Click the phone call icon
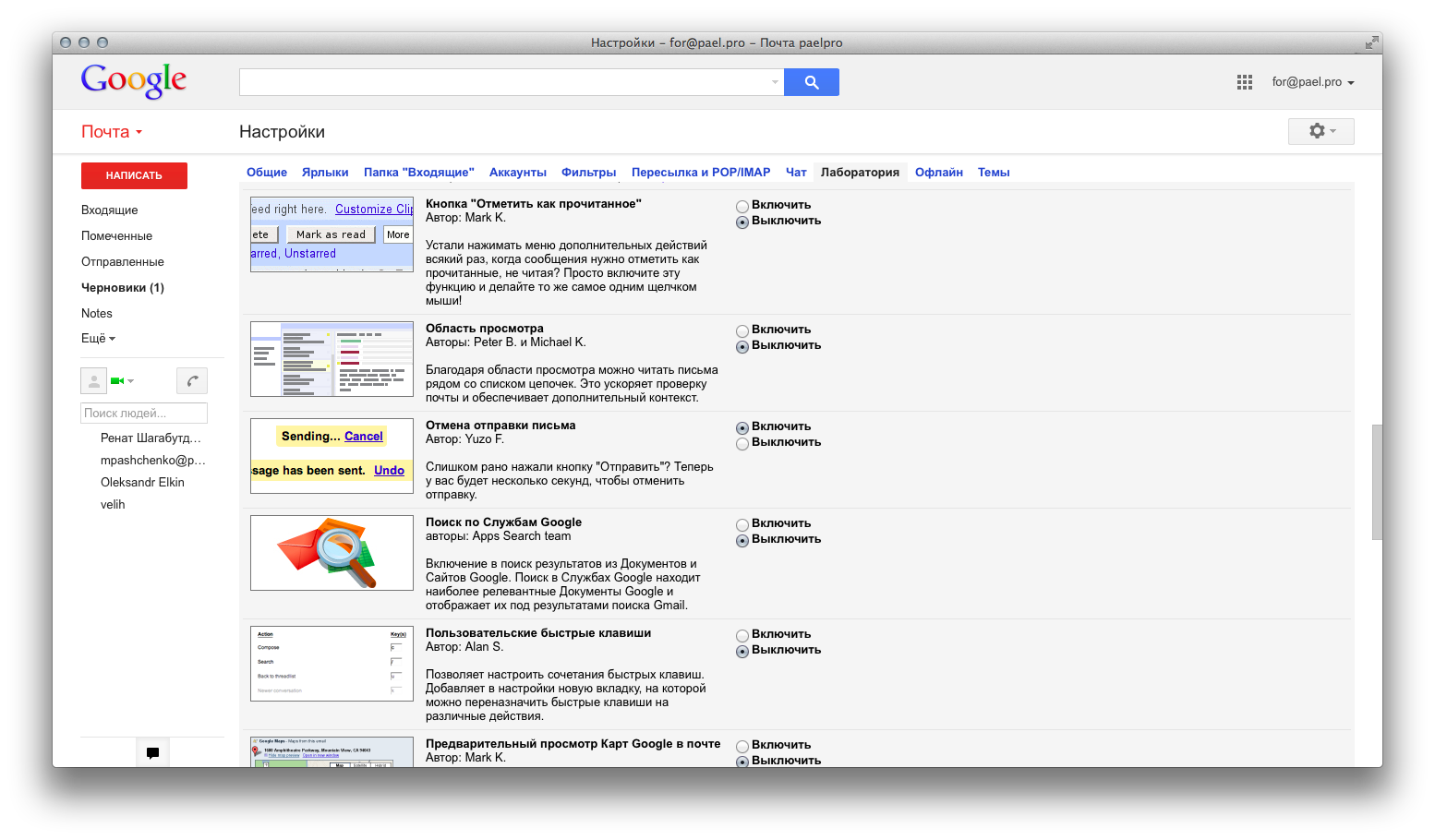1435x840 pixels. pyautogui.click(x=192, y=380)
